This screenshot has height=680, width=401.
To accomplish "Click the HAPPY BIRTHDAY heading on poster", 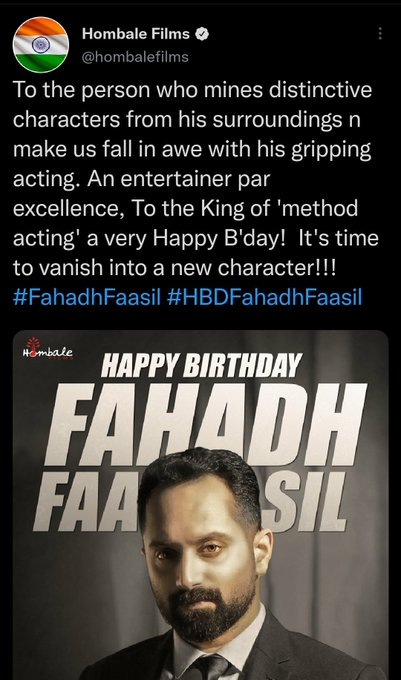I will 201,366.
